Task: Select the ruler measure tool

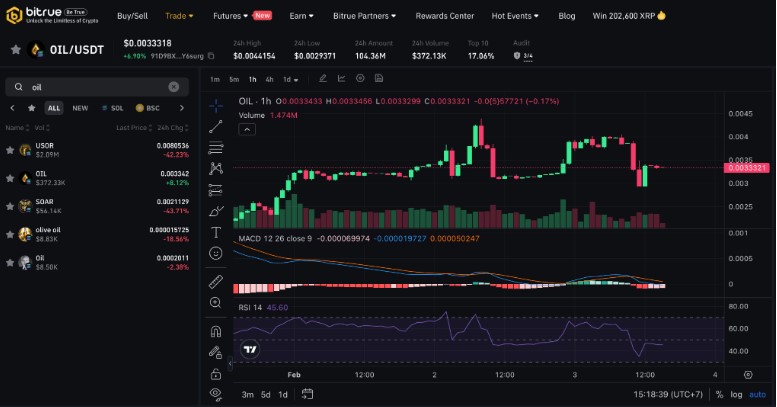Action: [x=216, y=282]
